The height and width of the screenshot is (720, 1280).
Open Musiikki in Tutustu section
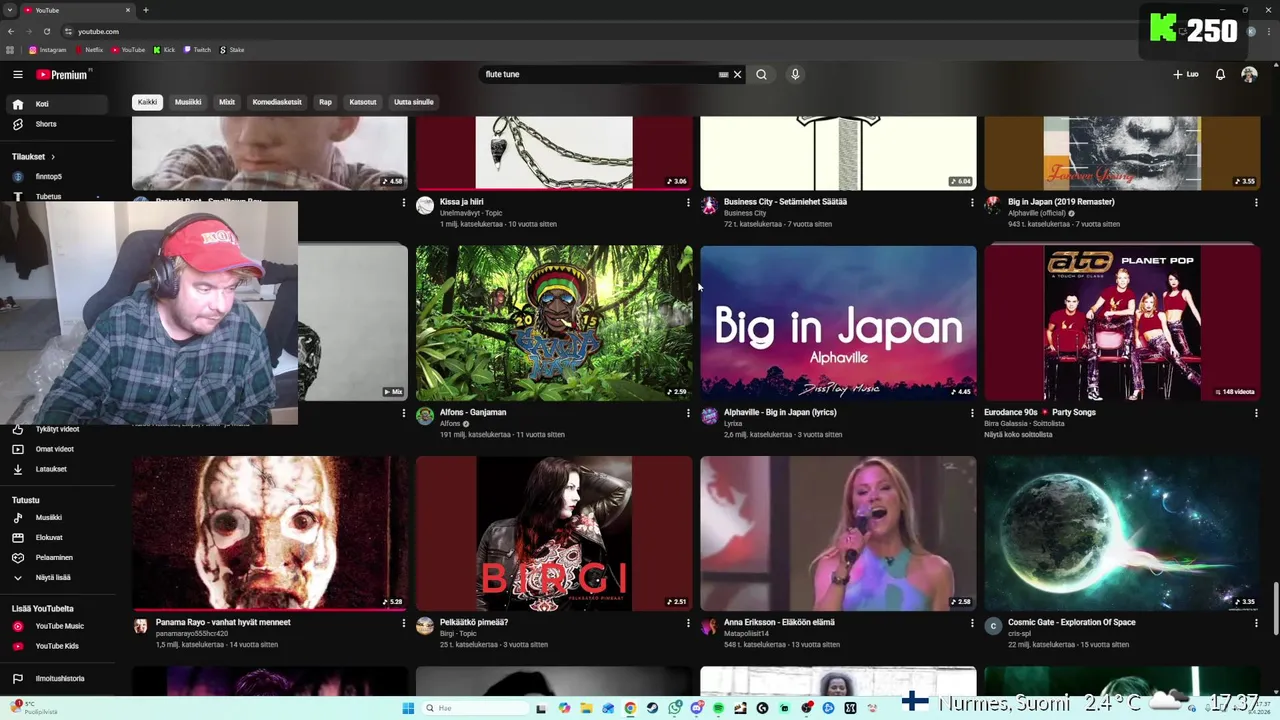coord(49,518)
